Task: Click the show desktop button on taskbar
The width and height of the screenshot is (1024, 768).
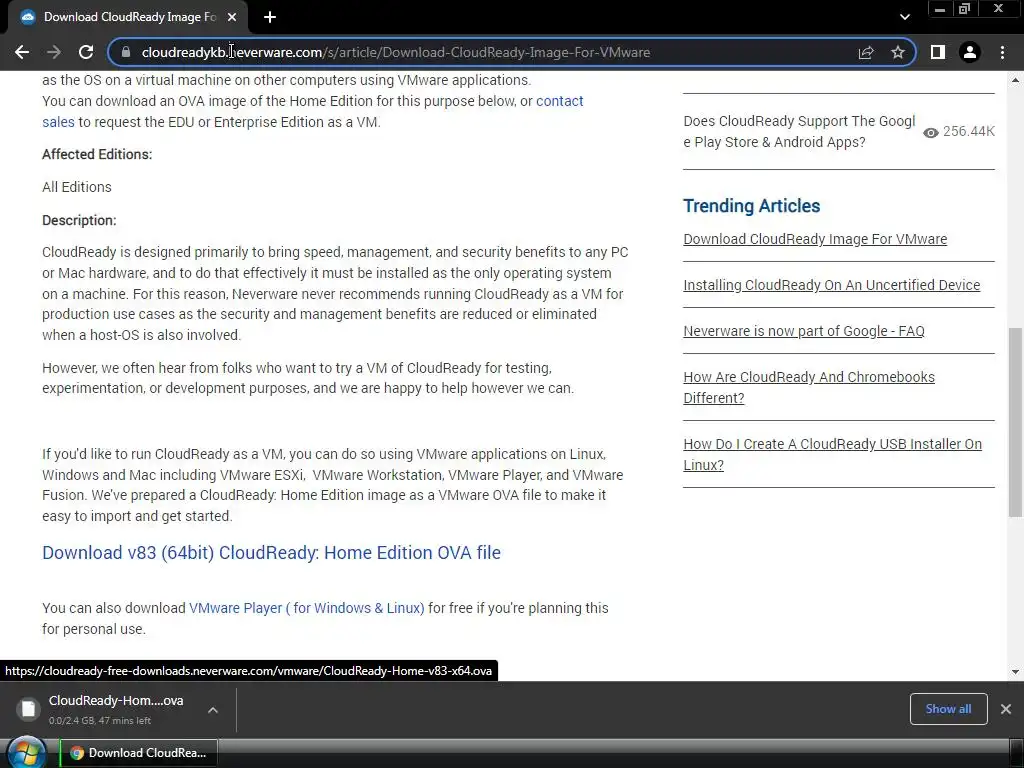Action: [x=1016, y=753]
